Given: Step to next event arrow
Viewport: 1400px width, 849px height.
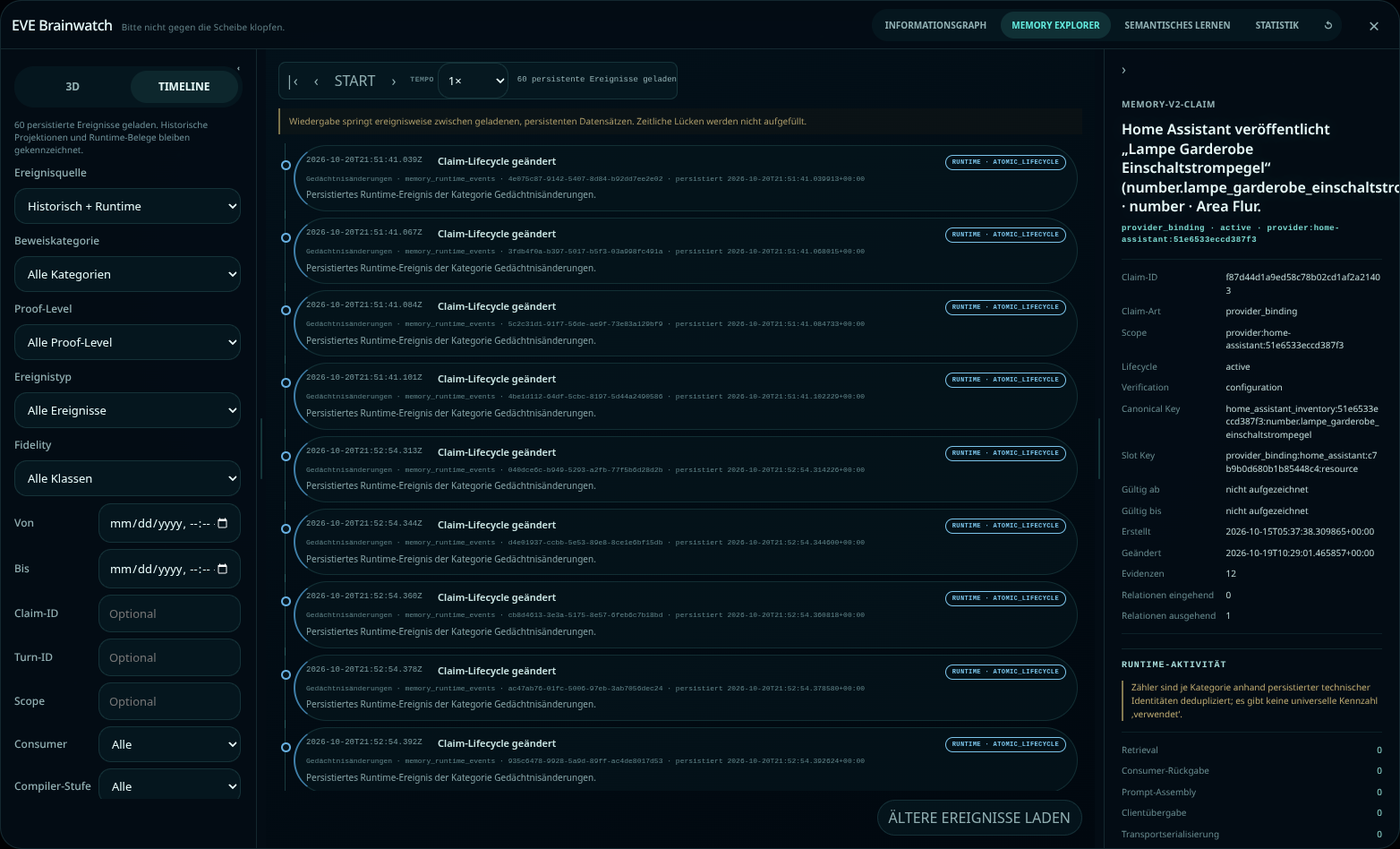Looking at the screenshot, I should click(393, 81).
